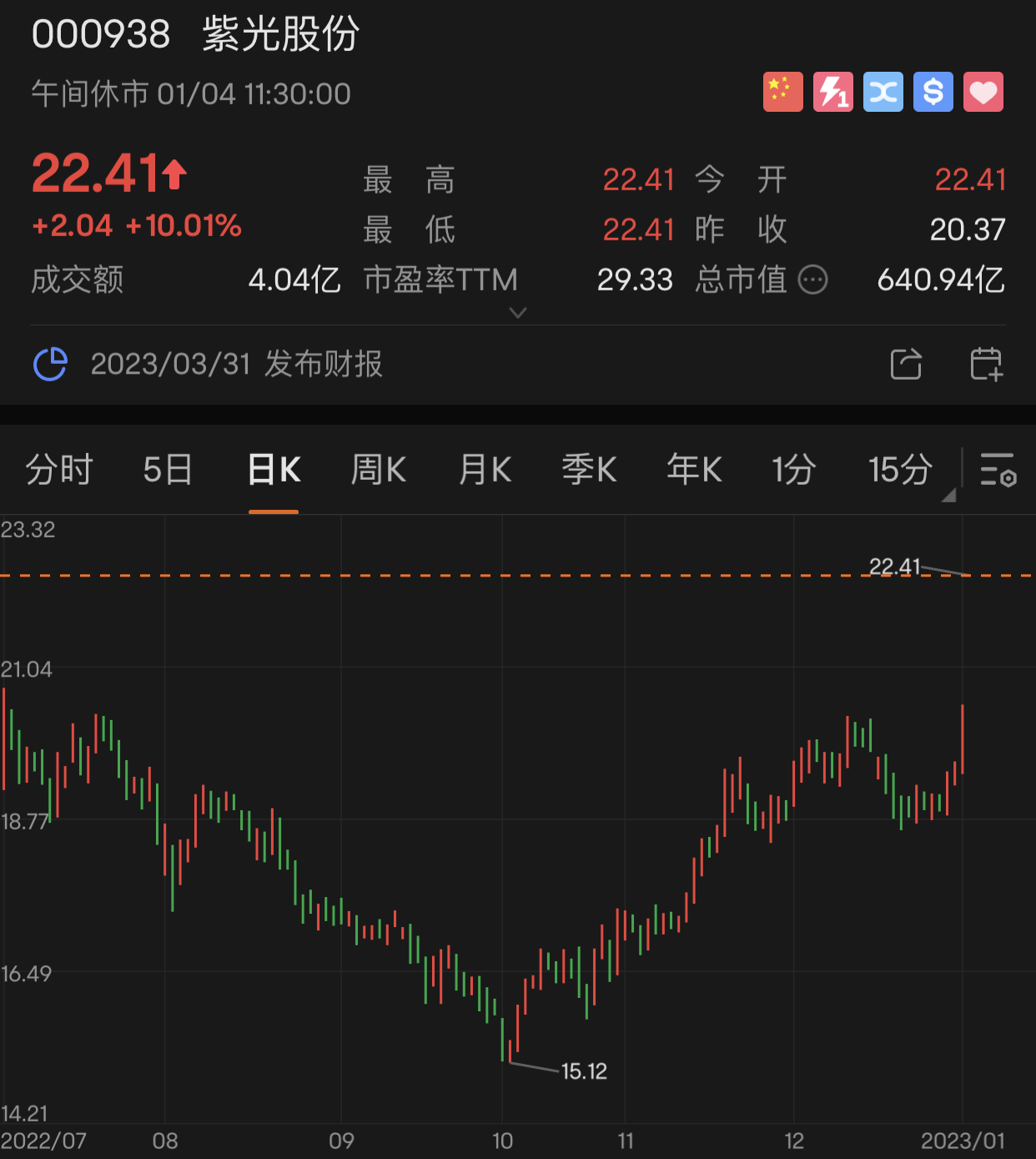Tap the 2023/01 date axis label

pyautogui.click(x=963, y=1141)
